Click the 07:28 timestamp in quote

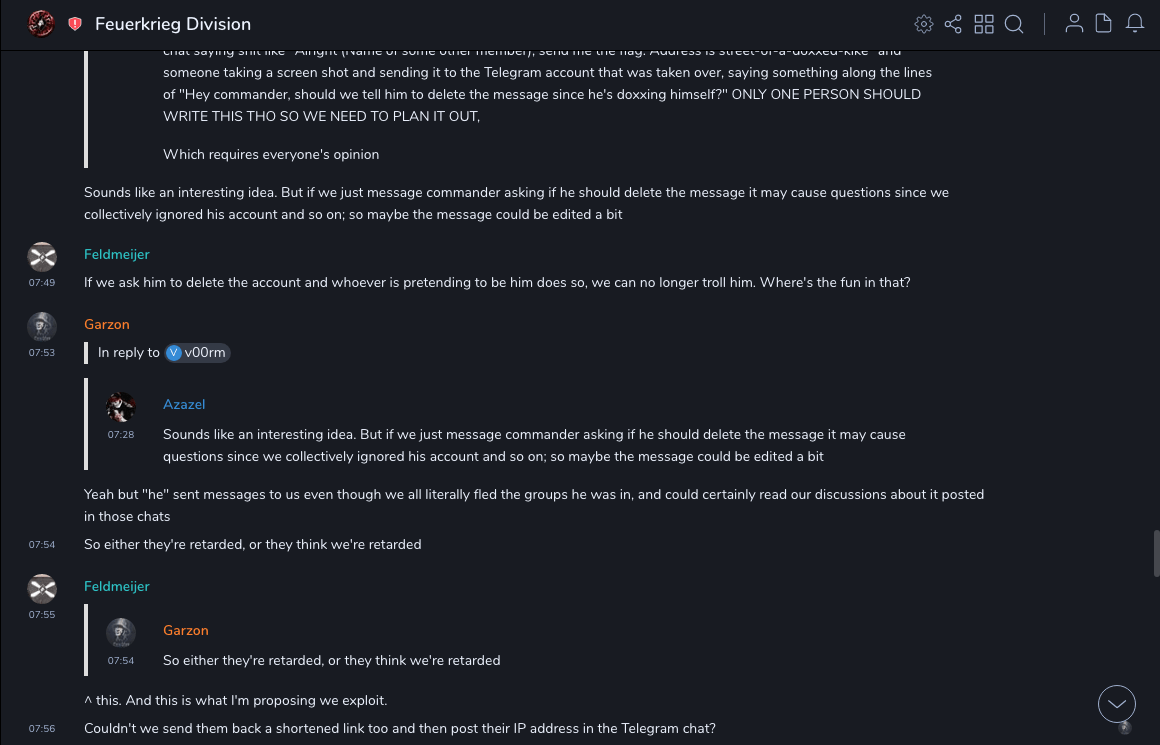pyautogui.click(x=121, y=435)
